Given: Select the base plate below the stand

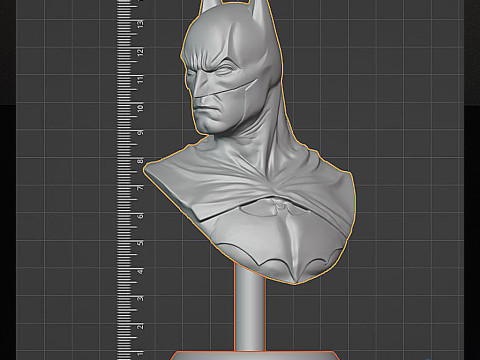Looking at the screenshot, I should click(255, 356).
